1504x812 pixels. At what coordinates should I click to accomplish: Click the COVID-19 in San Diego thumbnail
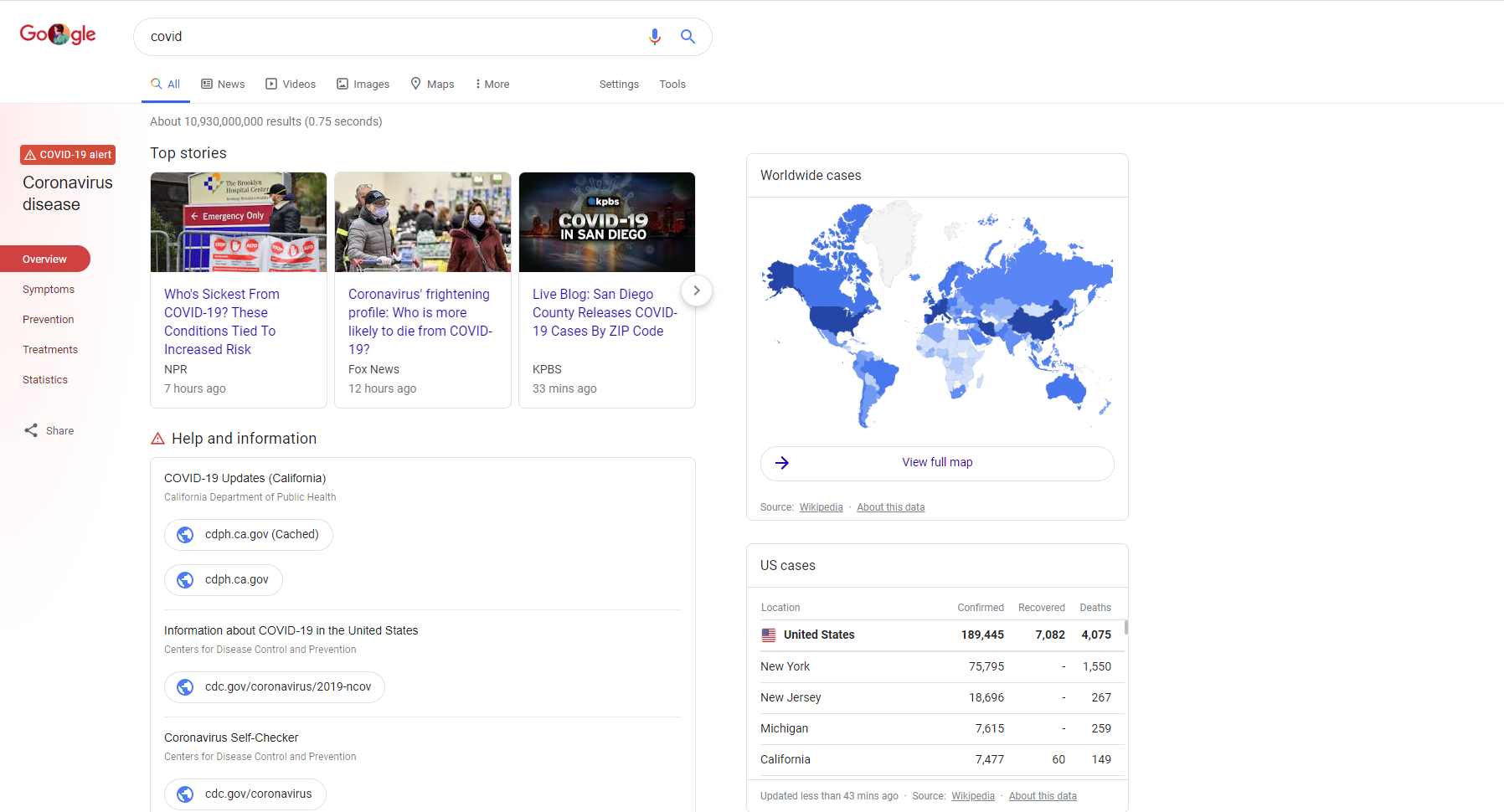[x=607, y=223]
